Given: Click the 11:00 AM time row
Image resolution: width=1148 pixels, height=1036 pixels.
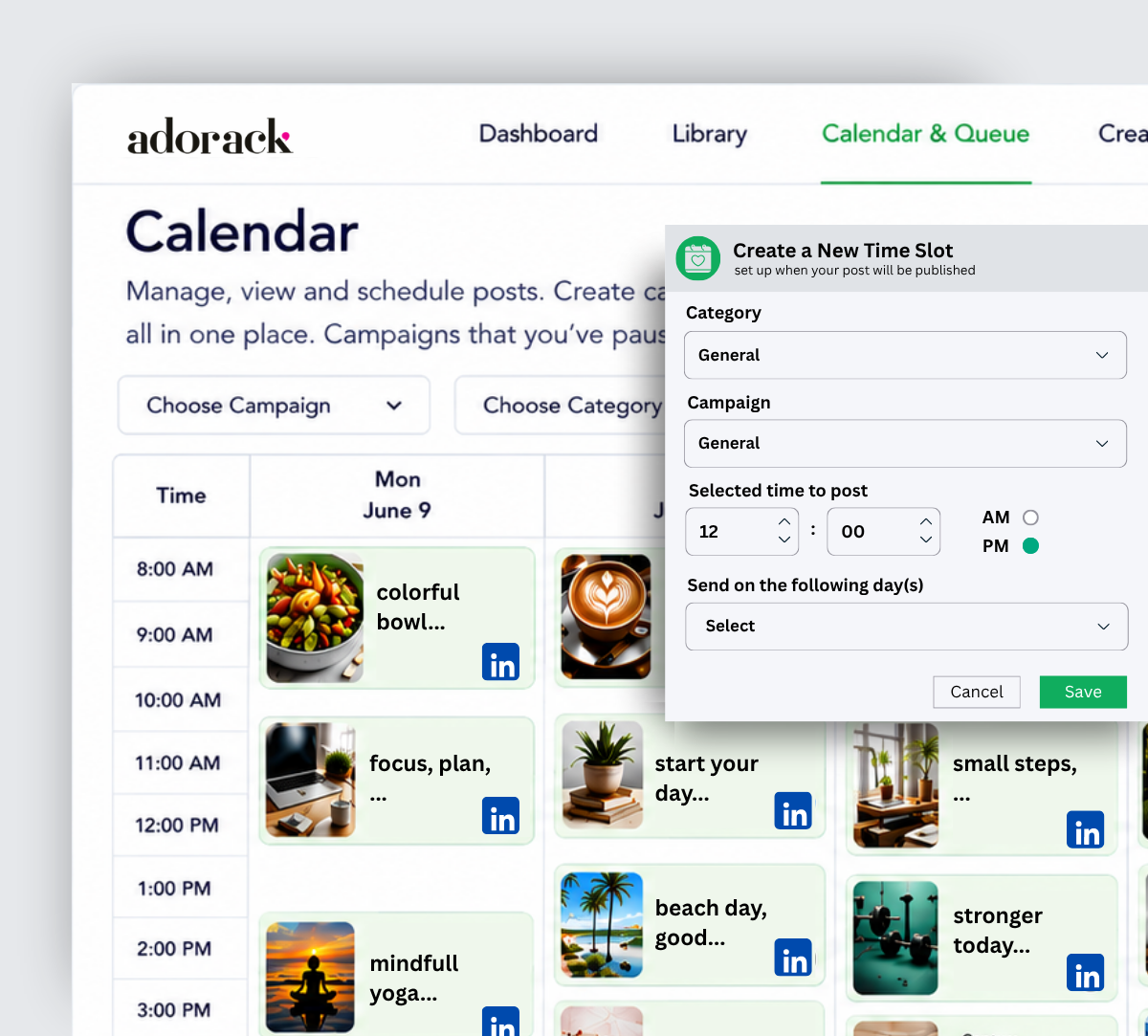Looking at the screenshot, I should pyautogui.click(x=181, y=762).
